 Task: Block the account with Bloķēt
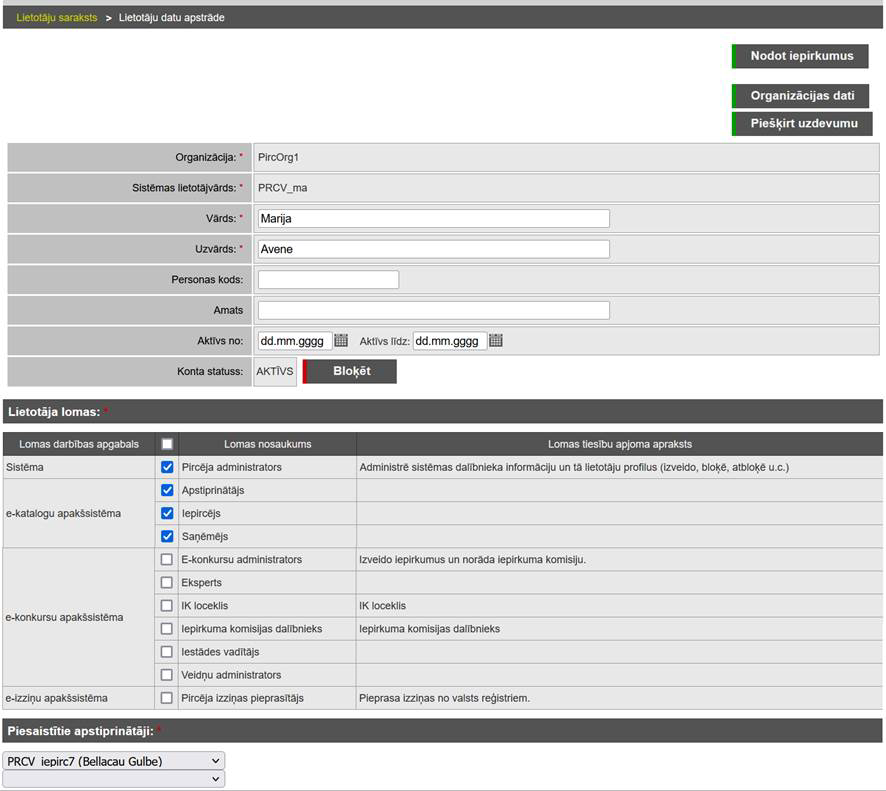point(350,371)
